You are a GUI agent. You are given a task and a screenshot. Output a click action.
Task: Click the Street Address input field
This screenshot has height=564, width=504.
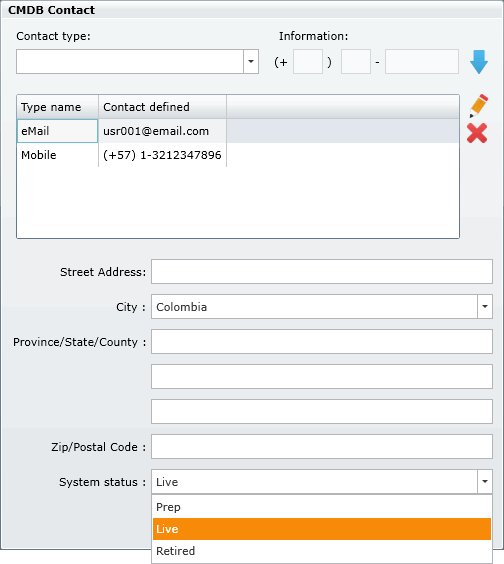click(x=322, y=272)
